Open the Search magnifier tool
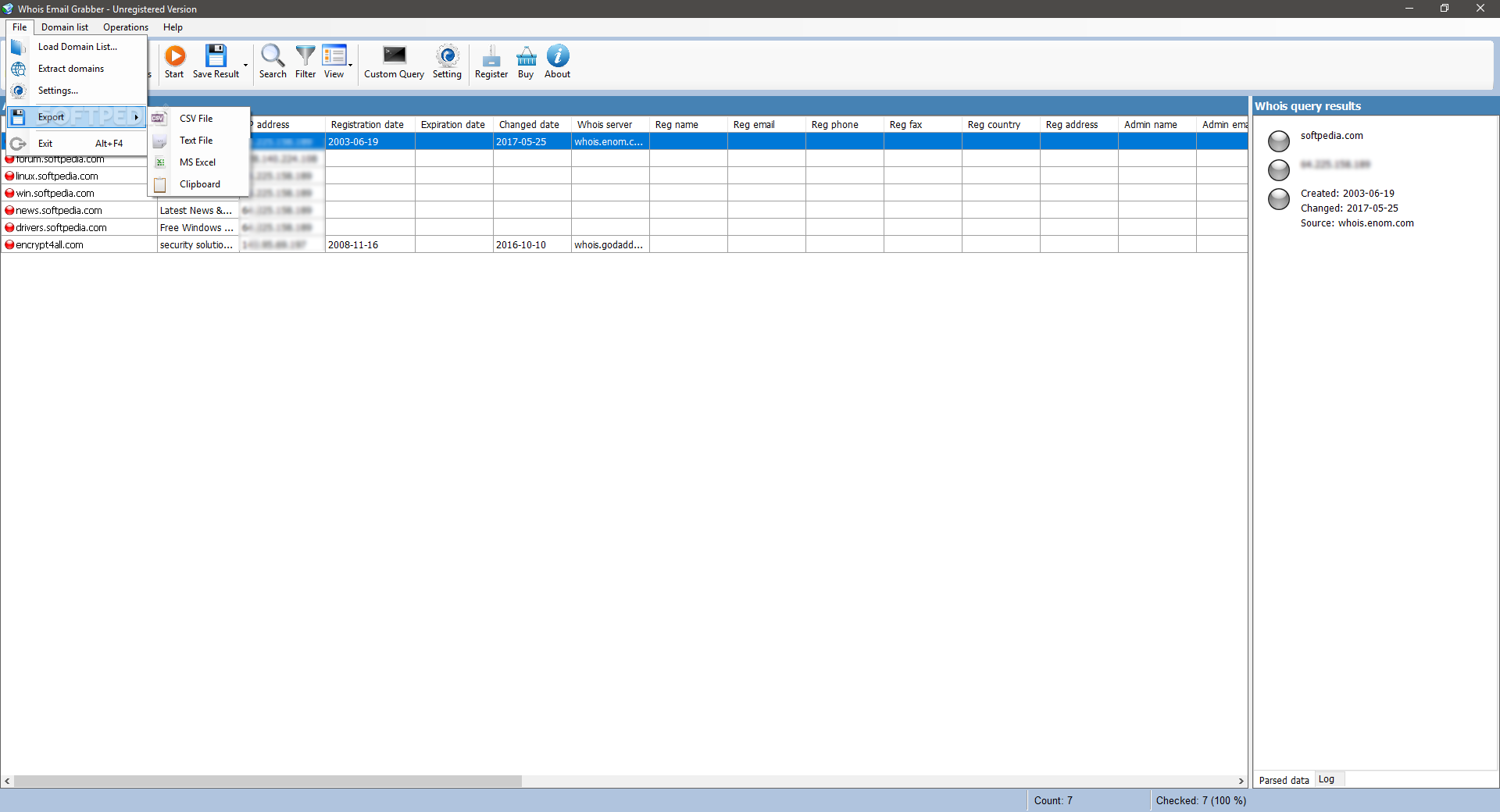 click(x=273, y=55)
